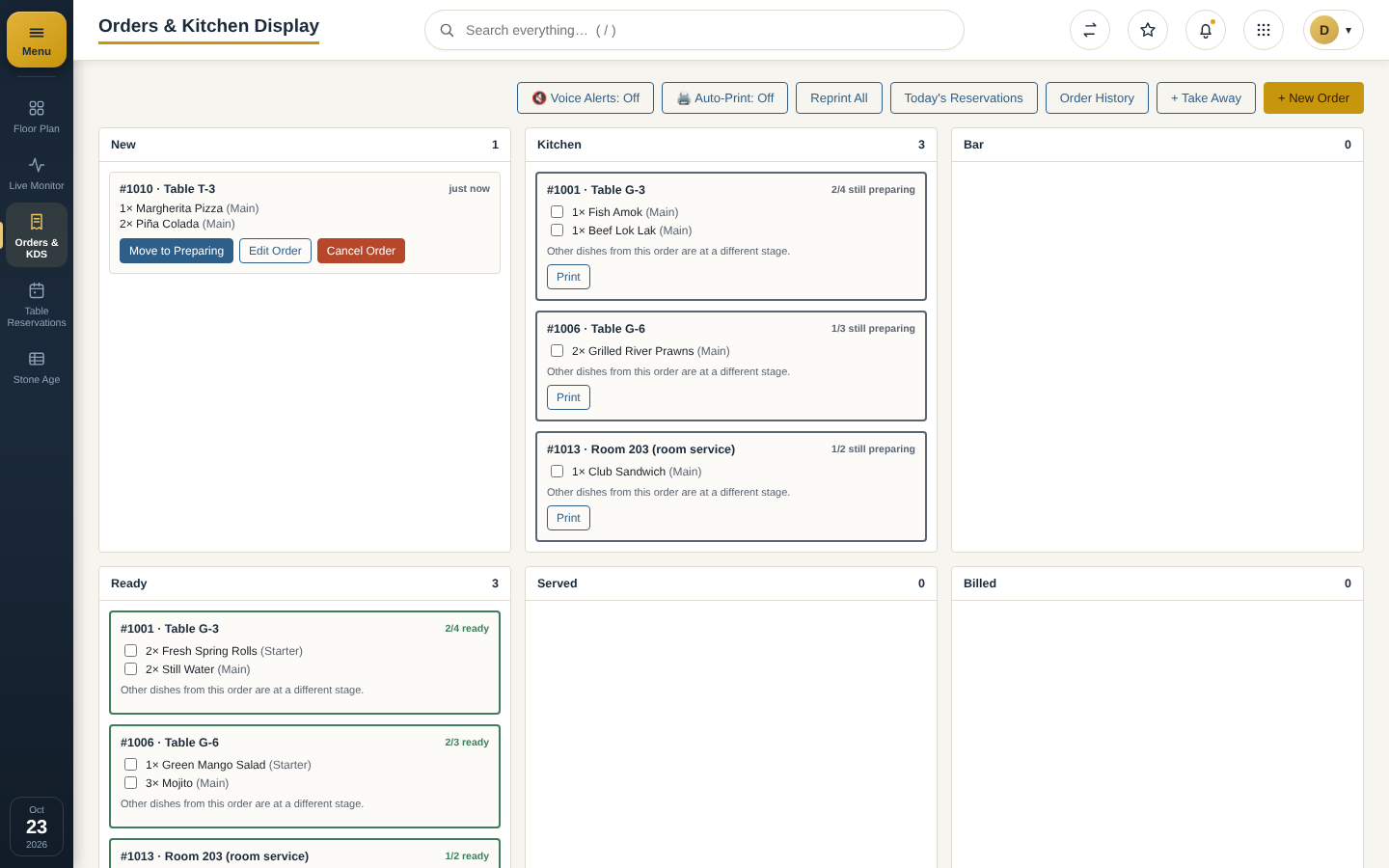Click '2/4 still preparing' status text
Screen dimensions: 1389x868
[x=873, y=190]
